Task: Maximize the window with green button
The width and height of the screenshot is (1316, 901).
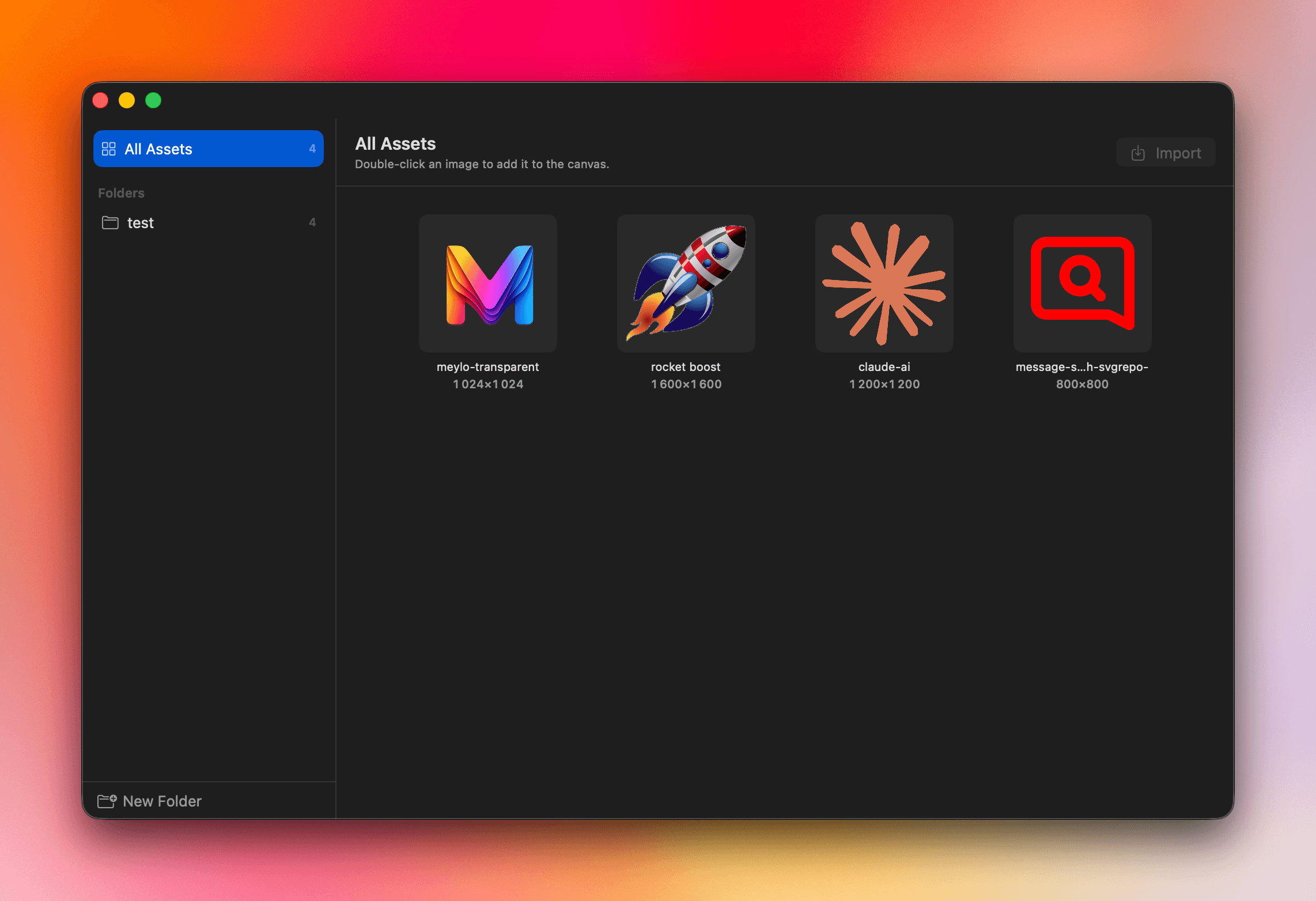Action: (153, 100)
